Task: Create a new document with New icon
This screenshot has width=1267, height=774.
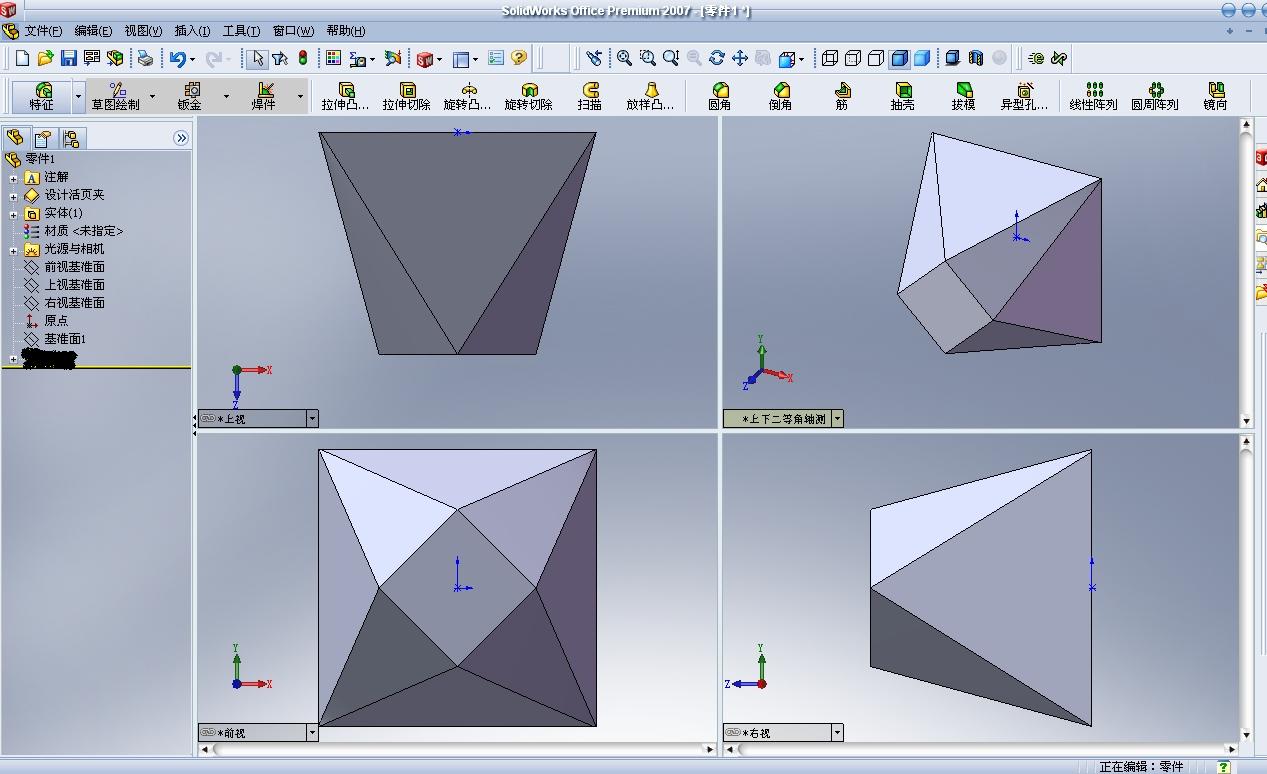Action: 22,59
